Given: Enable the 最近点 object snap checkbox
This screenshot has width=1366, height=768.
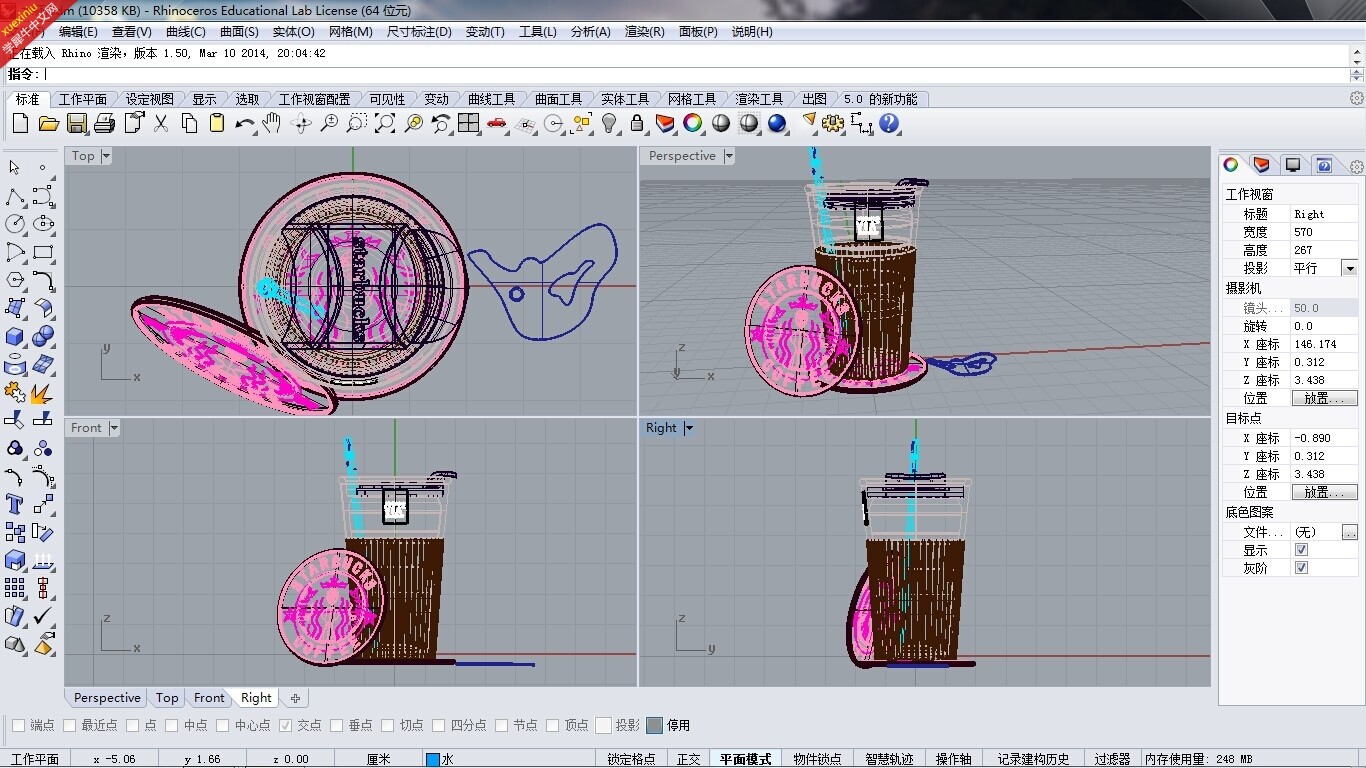Looking at the screenshot, I should 70,725.
